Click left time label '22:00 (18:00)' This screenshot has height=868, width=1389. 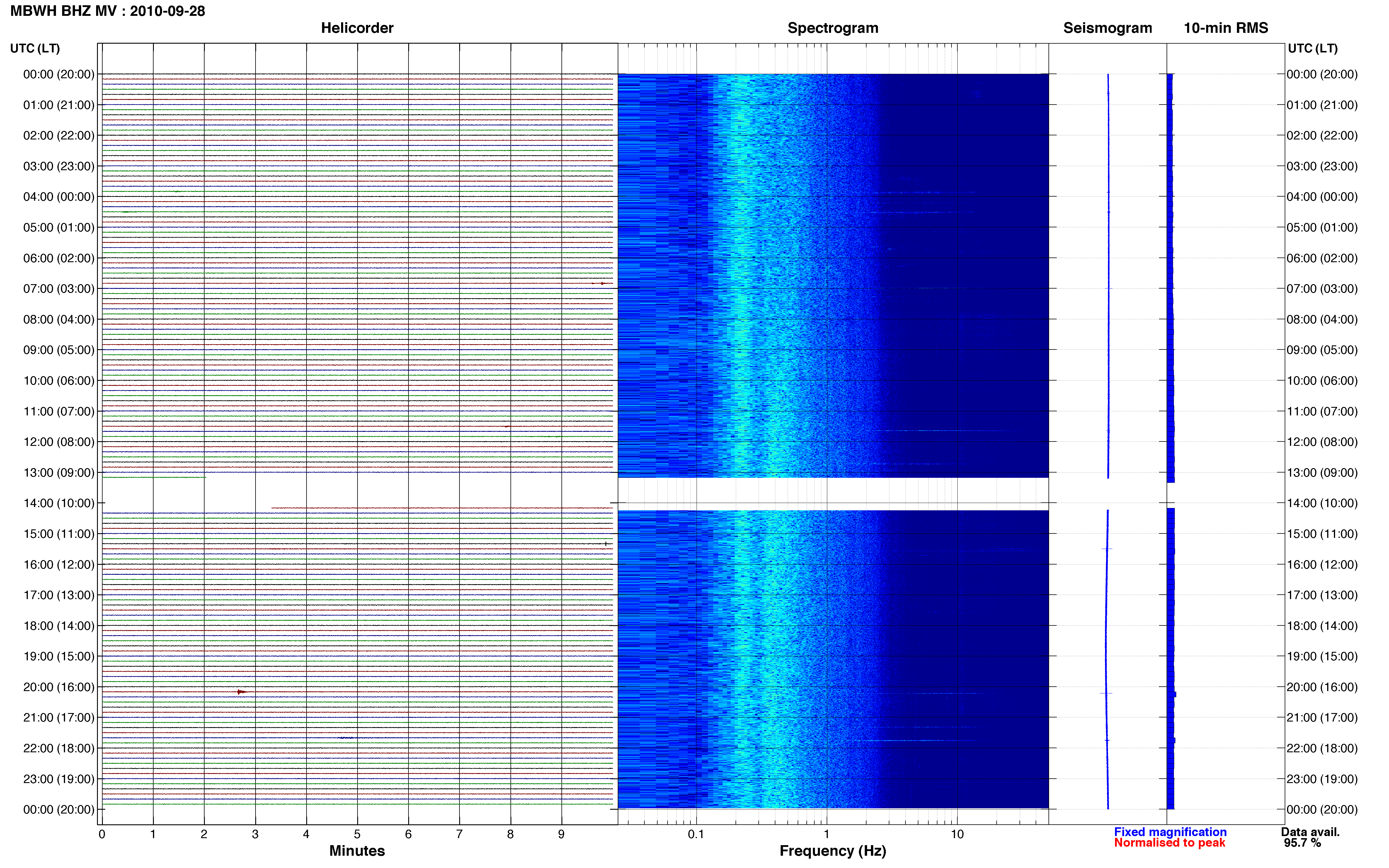pyautogui.click(x=59, y=748)
